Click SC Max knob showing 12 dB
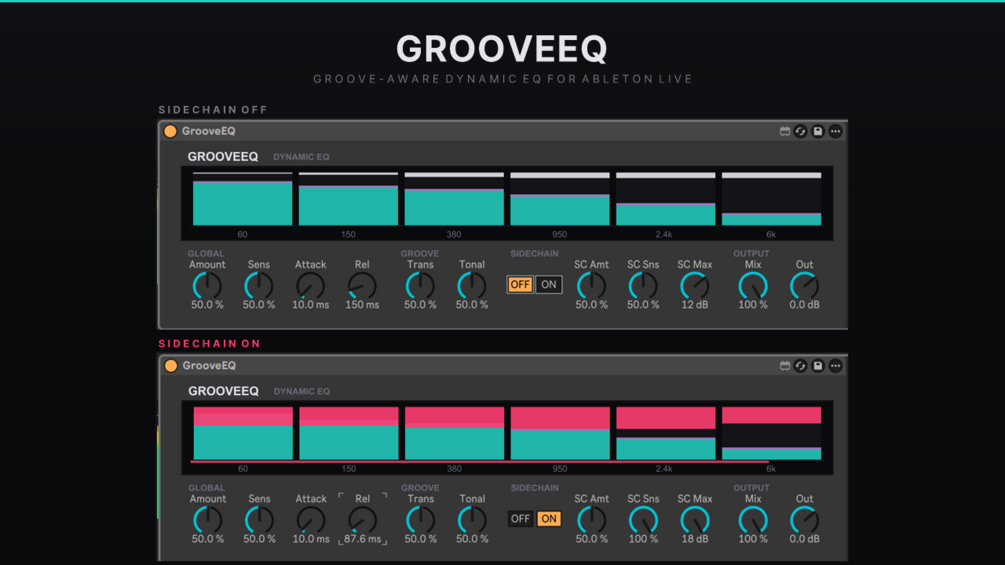Viewport: 1005px width, 565px height. click(695, 286)
